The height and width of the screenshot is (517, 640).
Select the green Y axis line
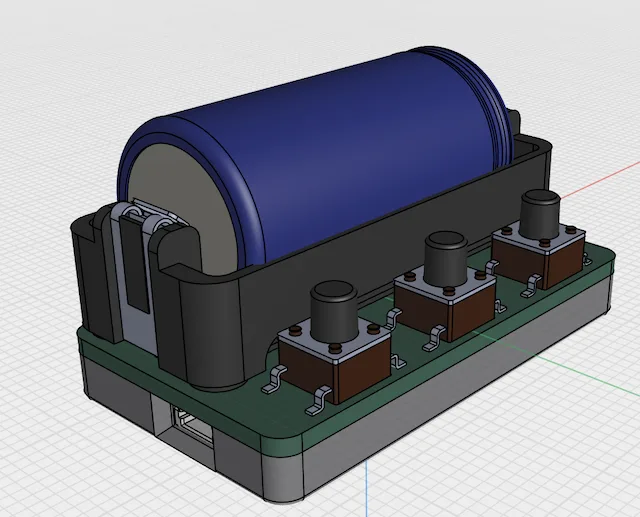[x=588, y=375]
